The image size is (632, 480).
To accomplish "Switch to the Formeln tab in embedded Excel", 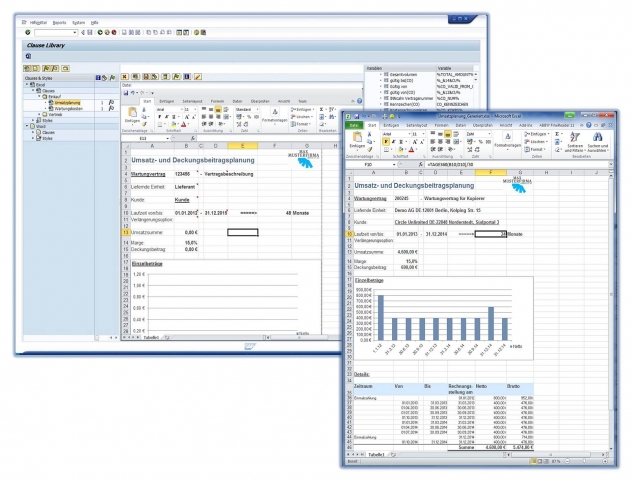I will click(x=216, y=101).
